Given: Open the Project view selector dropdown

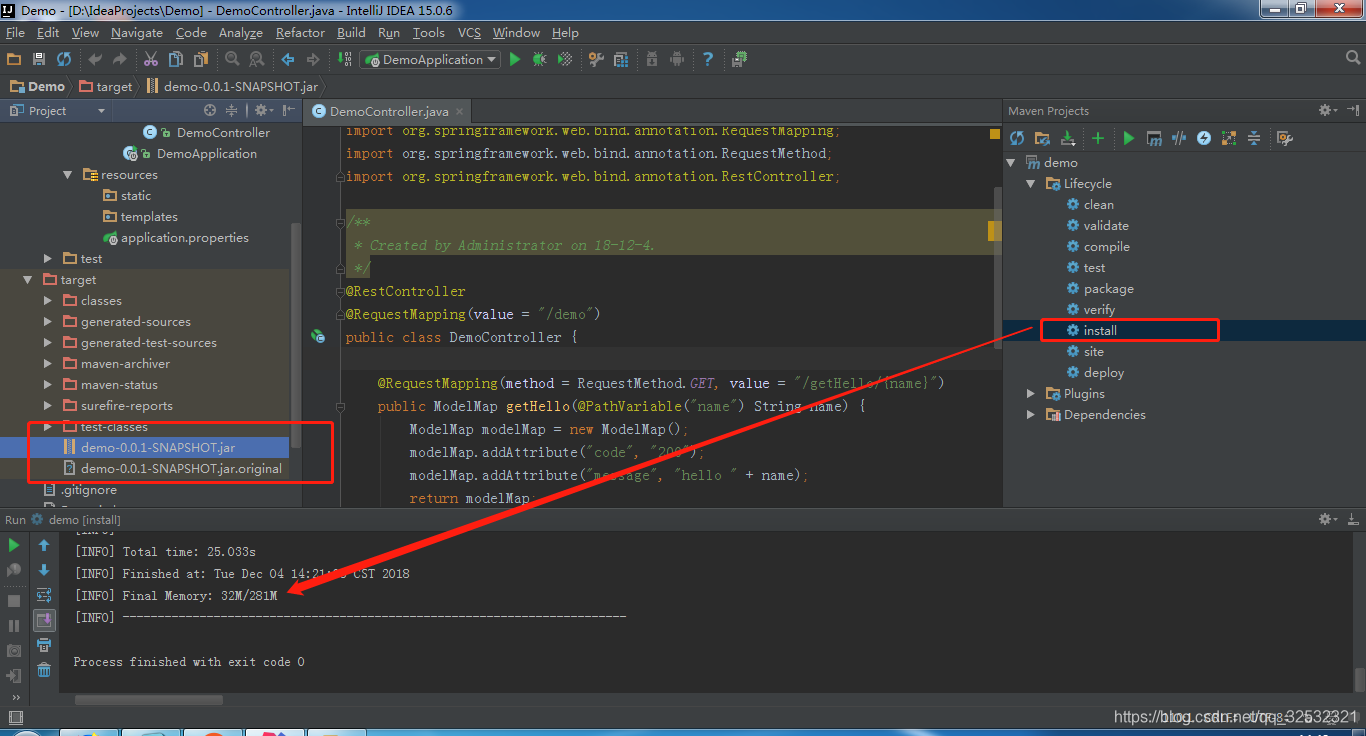Looking at the screenshot, I should tap(57, 111).
